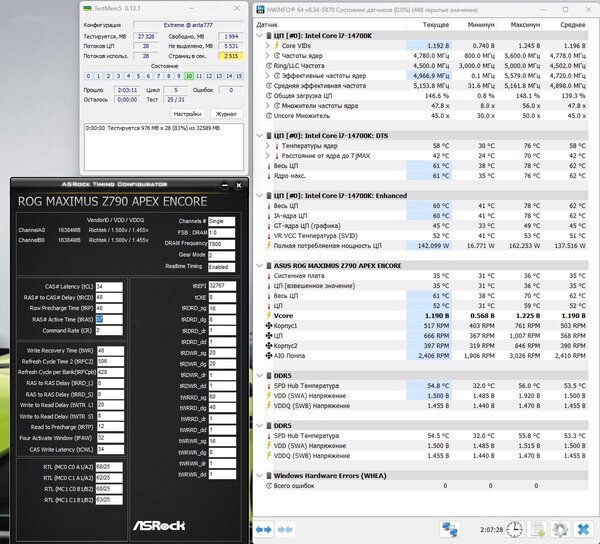Click the RAS# to CAS# Delay (tRCD) field

click(x=109, y=297)
